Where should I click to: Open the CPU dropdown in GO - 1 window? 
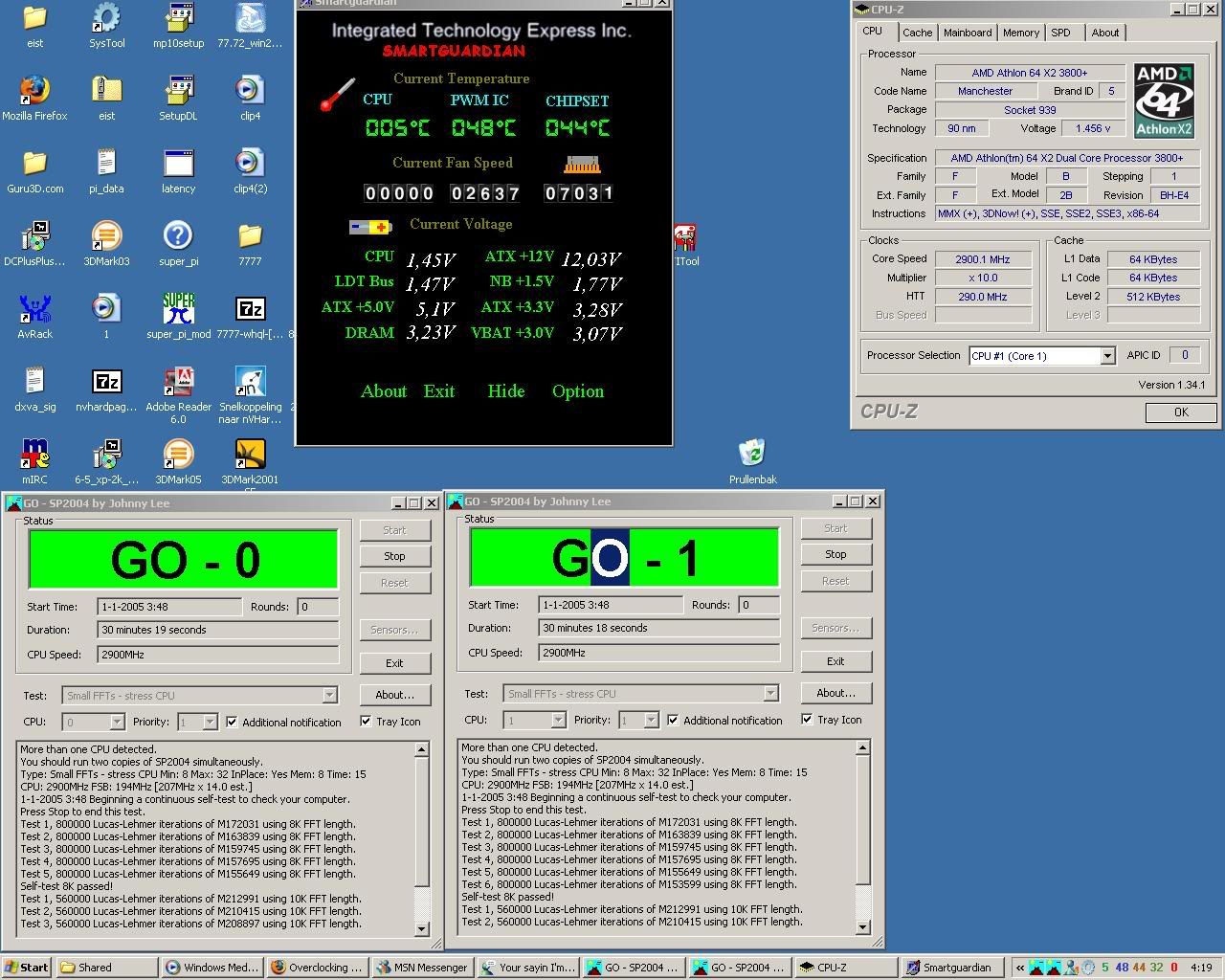coord(558,720)
